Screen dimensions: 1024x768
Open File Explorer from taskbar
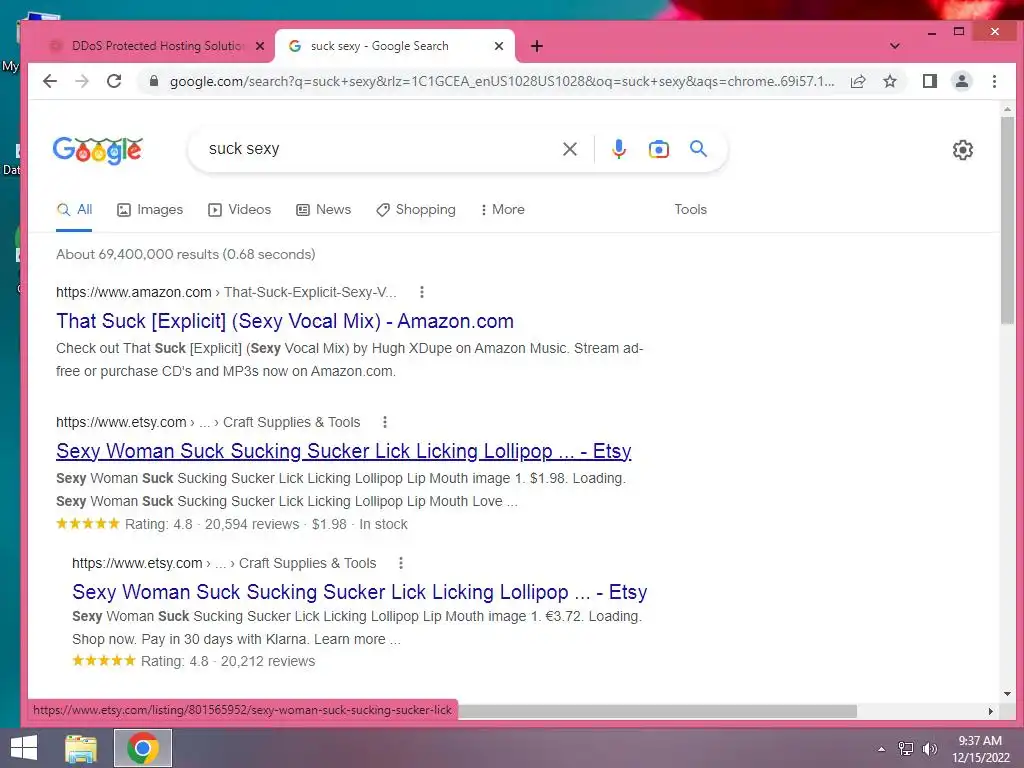pos(81,748)
